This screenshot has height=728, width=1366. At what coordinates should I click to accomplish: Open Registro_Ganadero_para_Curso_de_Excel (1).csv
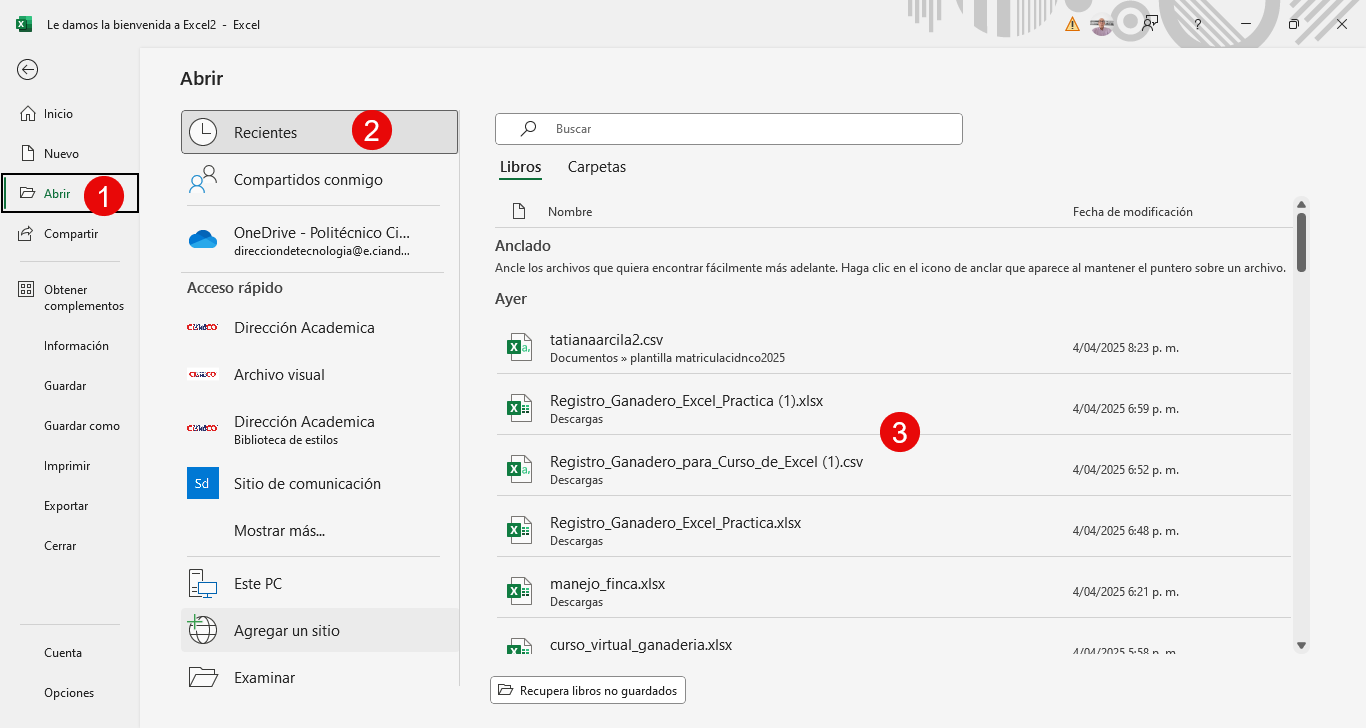point(893,468)
